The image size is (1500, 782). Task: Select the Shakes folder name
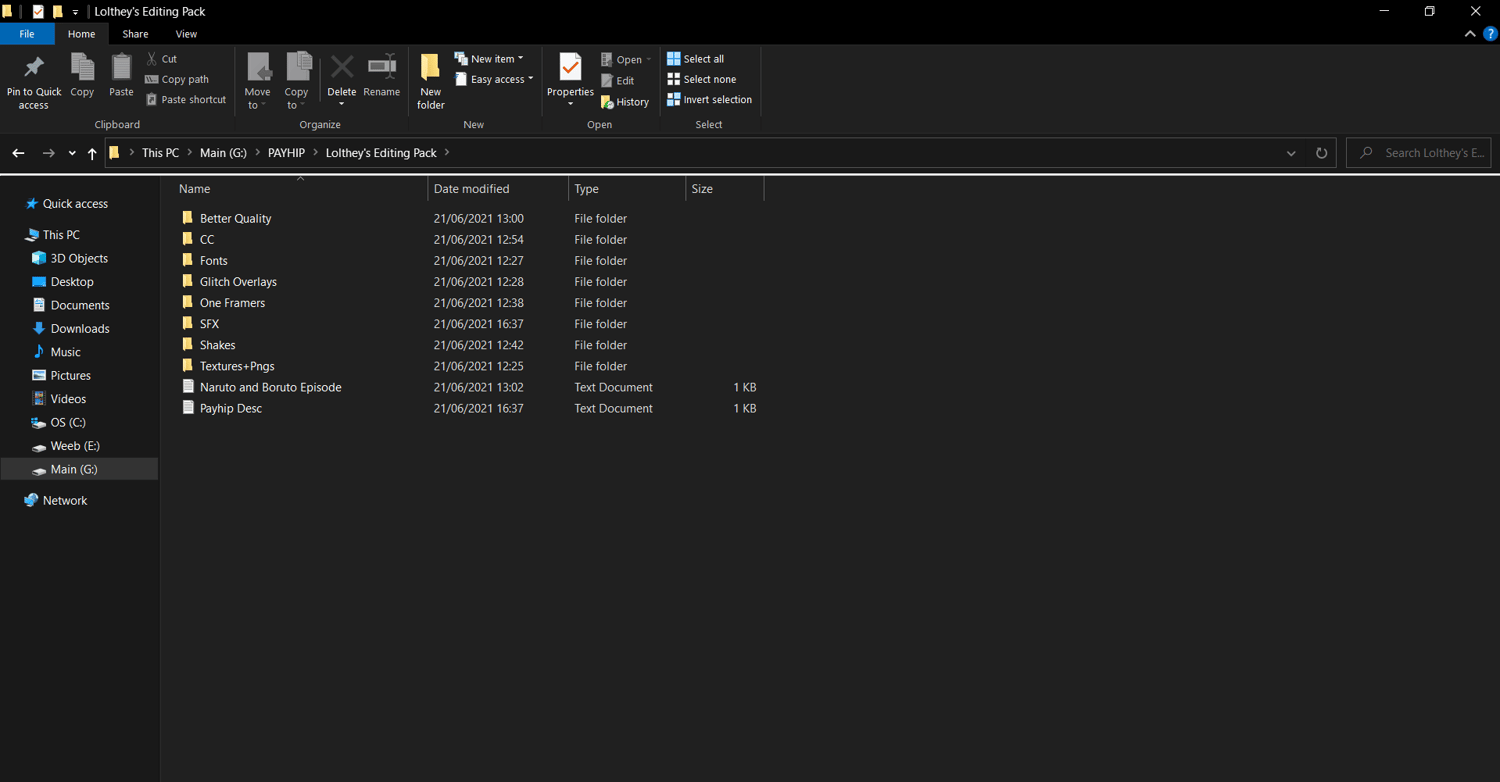[x=217, y=345]
